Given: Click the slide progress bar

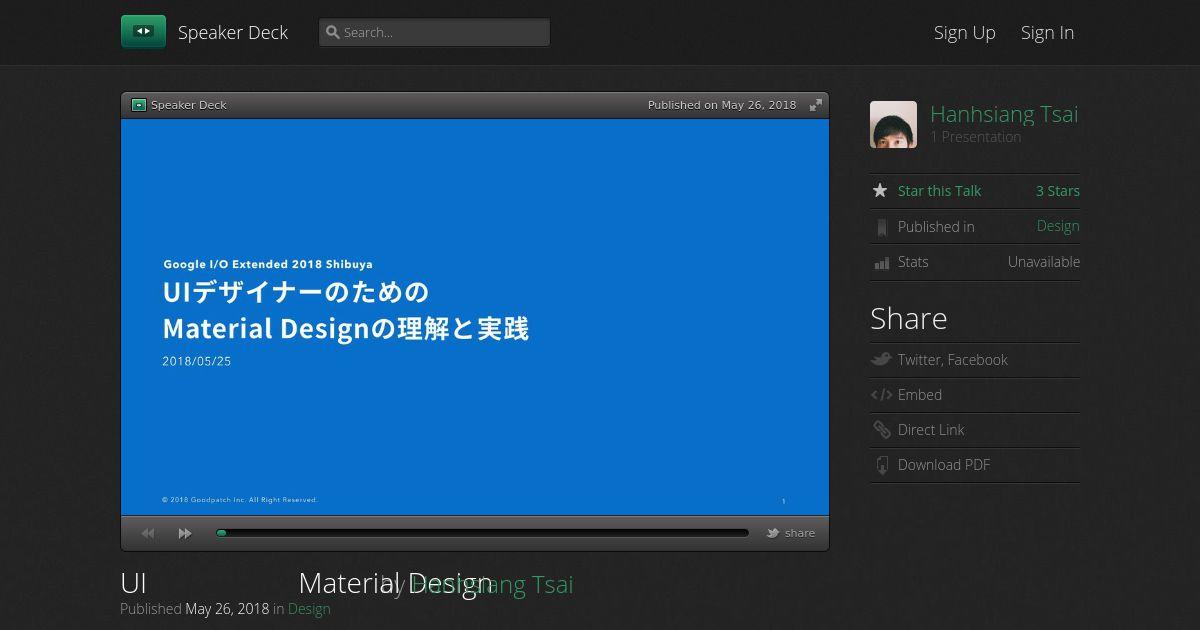Looking at the screenshot, I should [482, 533].
